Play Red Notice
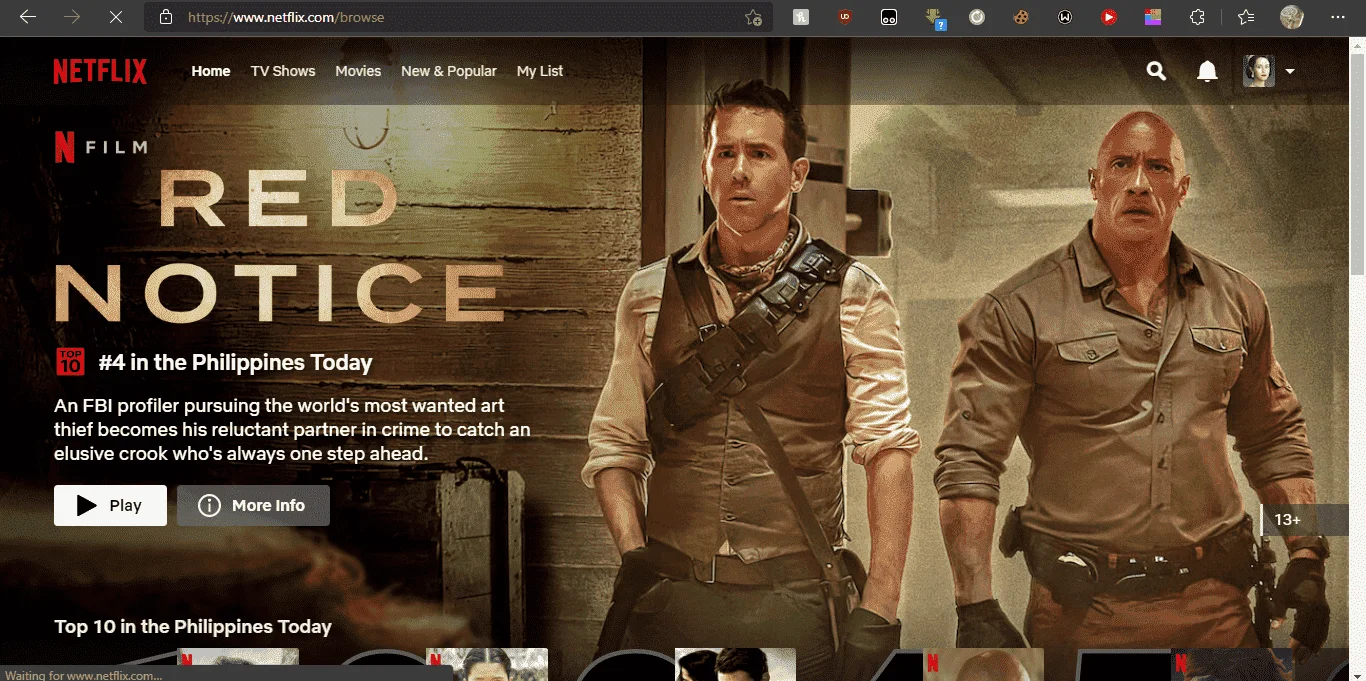Image resolution: width=1366 pixels, height=681 pixels. [x=110, y=505]
